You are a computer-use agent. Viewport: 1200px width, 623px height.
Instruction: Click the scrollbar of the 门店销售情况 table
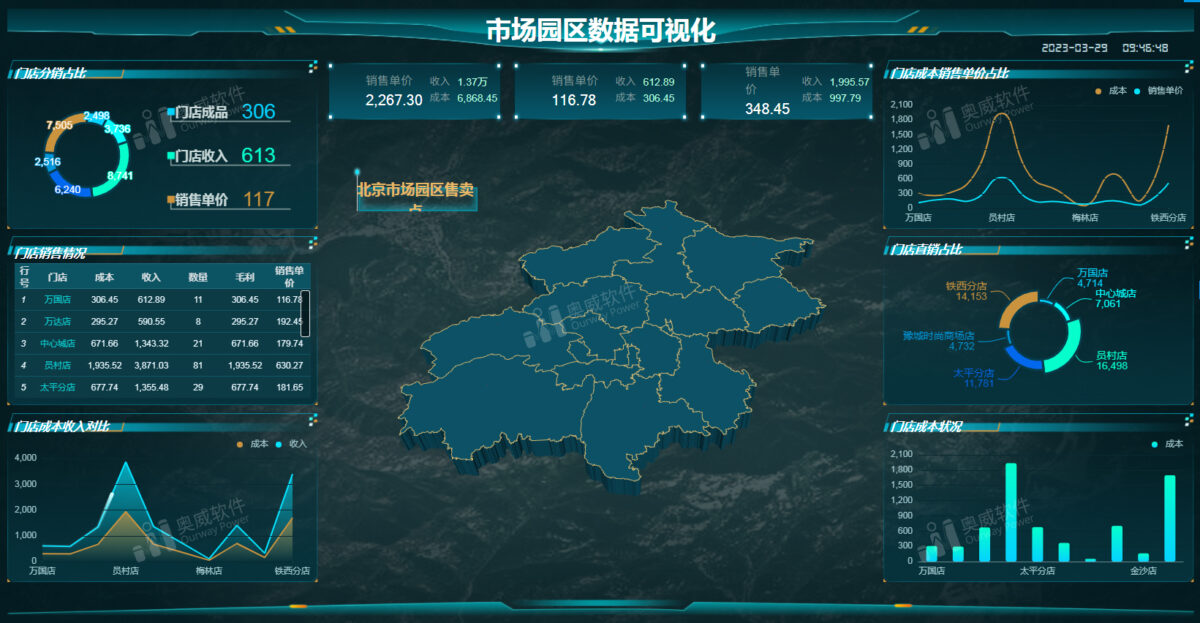point(306,314)
